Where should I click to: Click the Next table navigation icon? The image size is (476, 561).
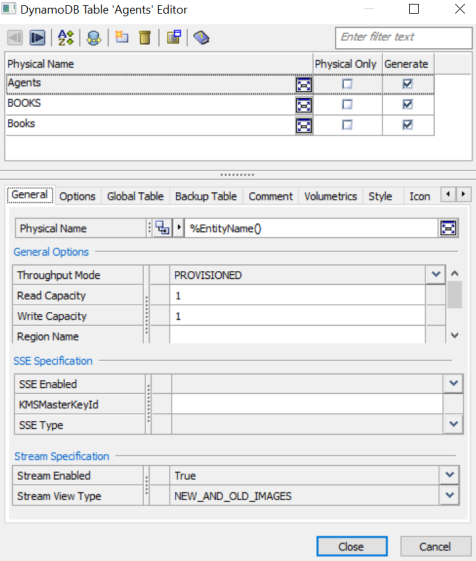(37, 38)
